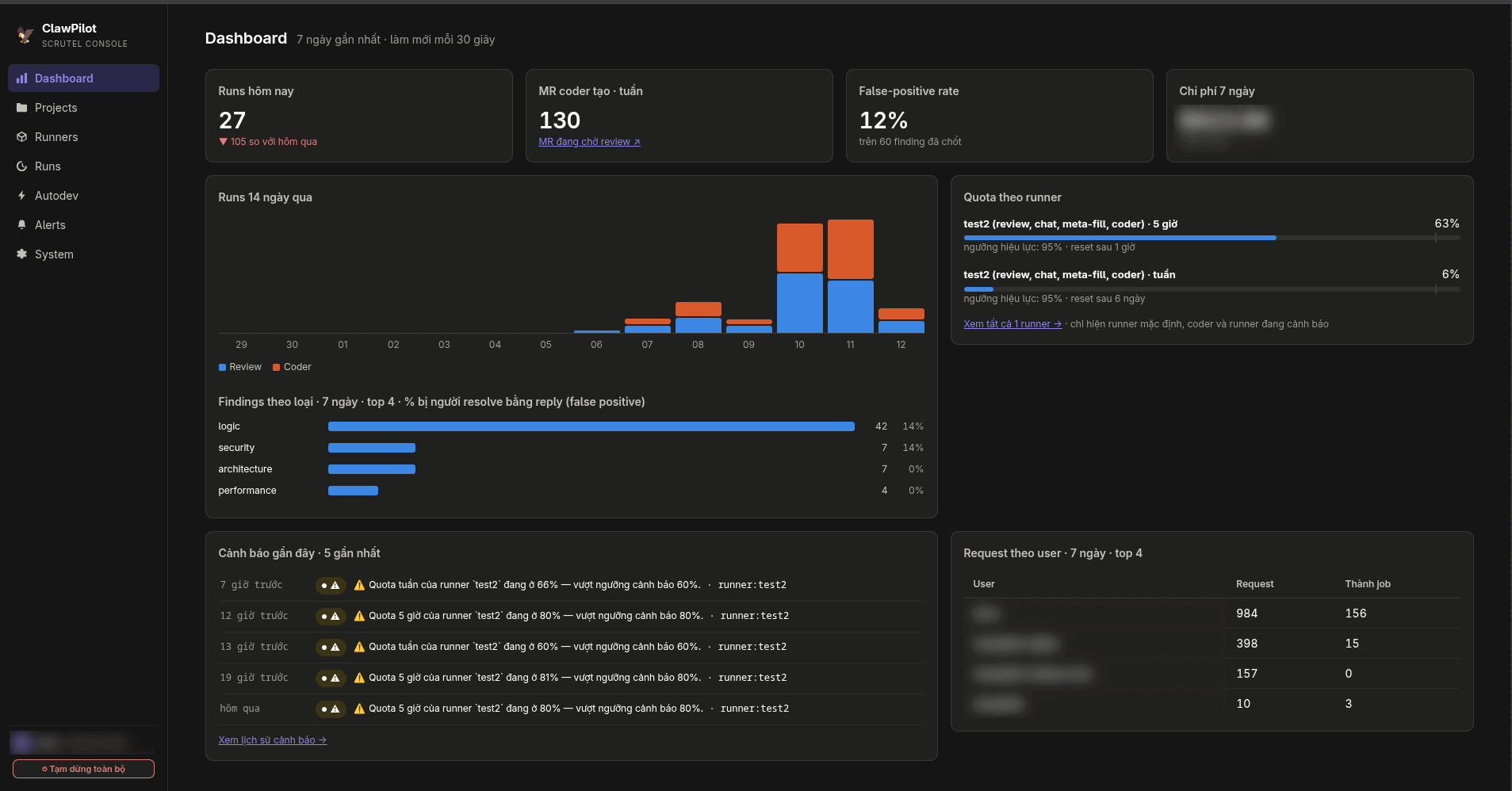Click the warning badge on the '19 giờ trước' alert

[x=331, y=678]
